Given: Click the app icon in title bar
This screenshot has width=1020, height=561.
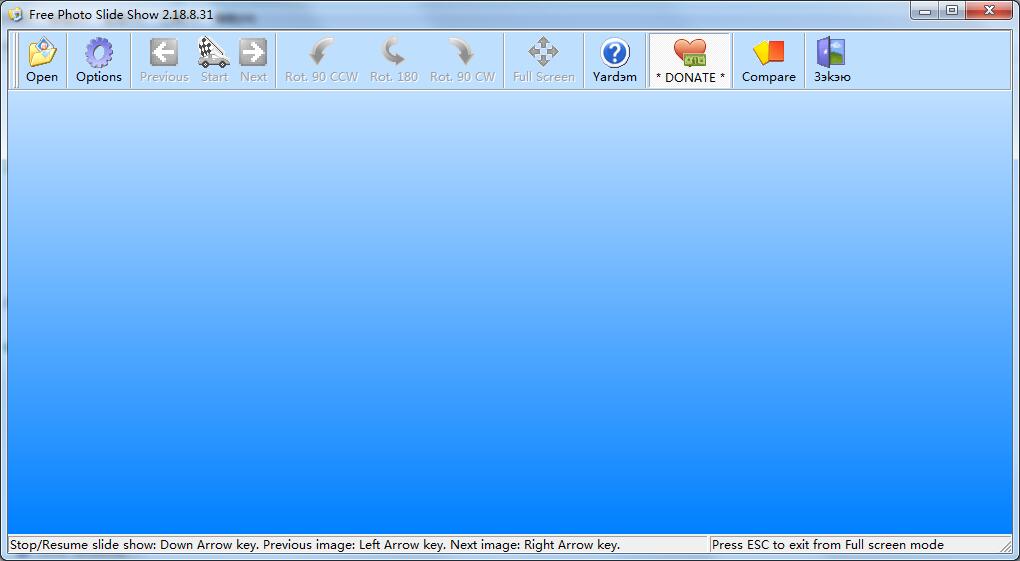Looking at the screenshot, I should 15,14.
